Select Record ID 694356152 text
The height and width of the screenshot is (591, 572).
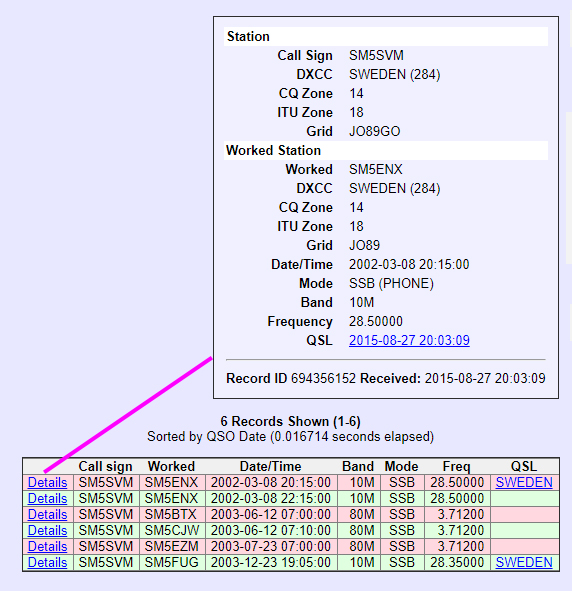tap(291, 378)
